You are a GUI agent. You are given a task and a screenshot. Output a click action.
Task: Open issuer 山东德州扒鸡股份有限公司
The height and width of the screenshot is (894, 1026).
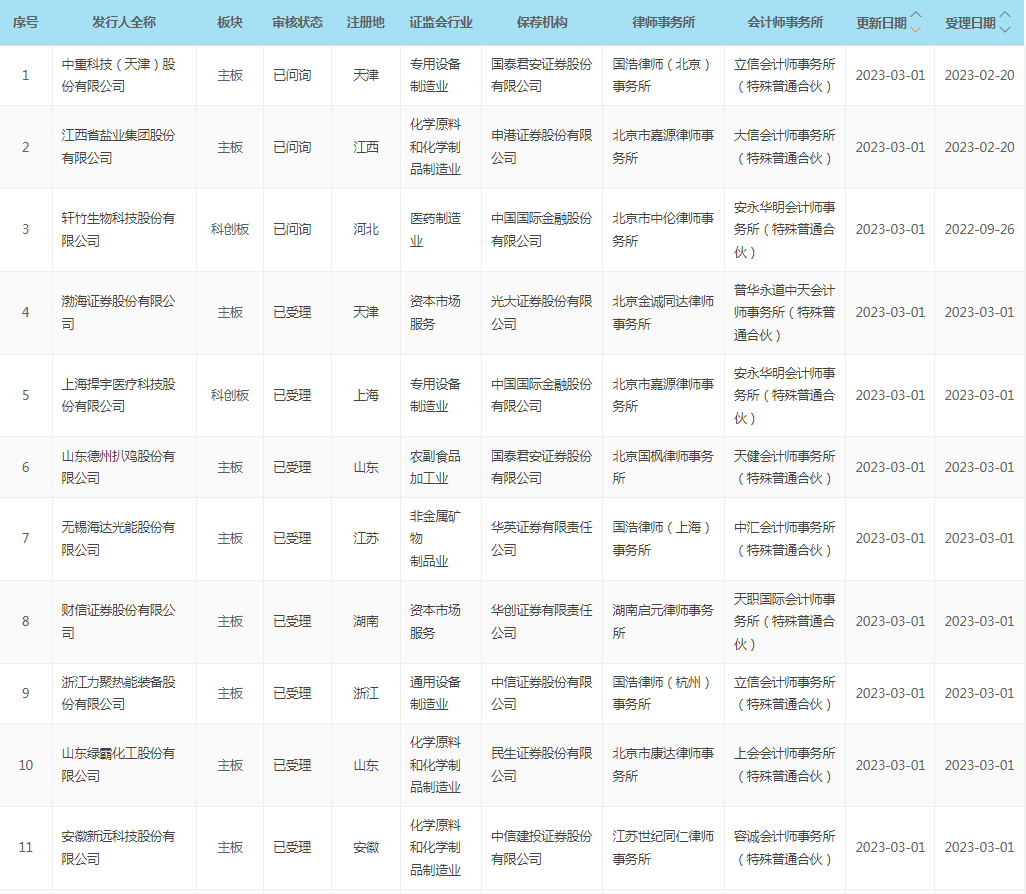click(118, 467)
